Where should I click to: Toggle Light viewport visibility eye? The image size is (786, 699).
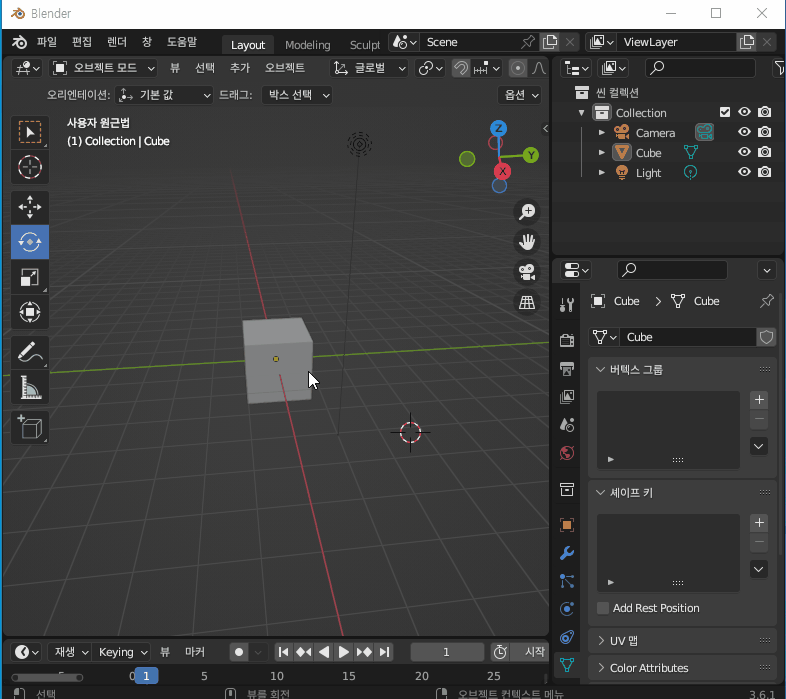pos(744,172)
